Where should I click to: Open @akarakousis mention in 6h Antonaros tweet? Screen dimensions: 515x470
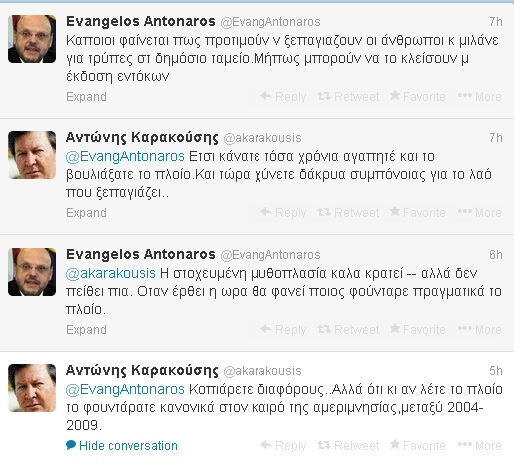pos(111,273)
